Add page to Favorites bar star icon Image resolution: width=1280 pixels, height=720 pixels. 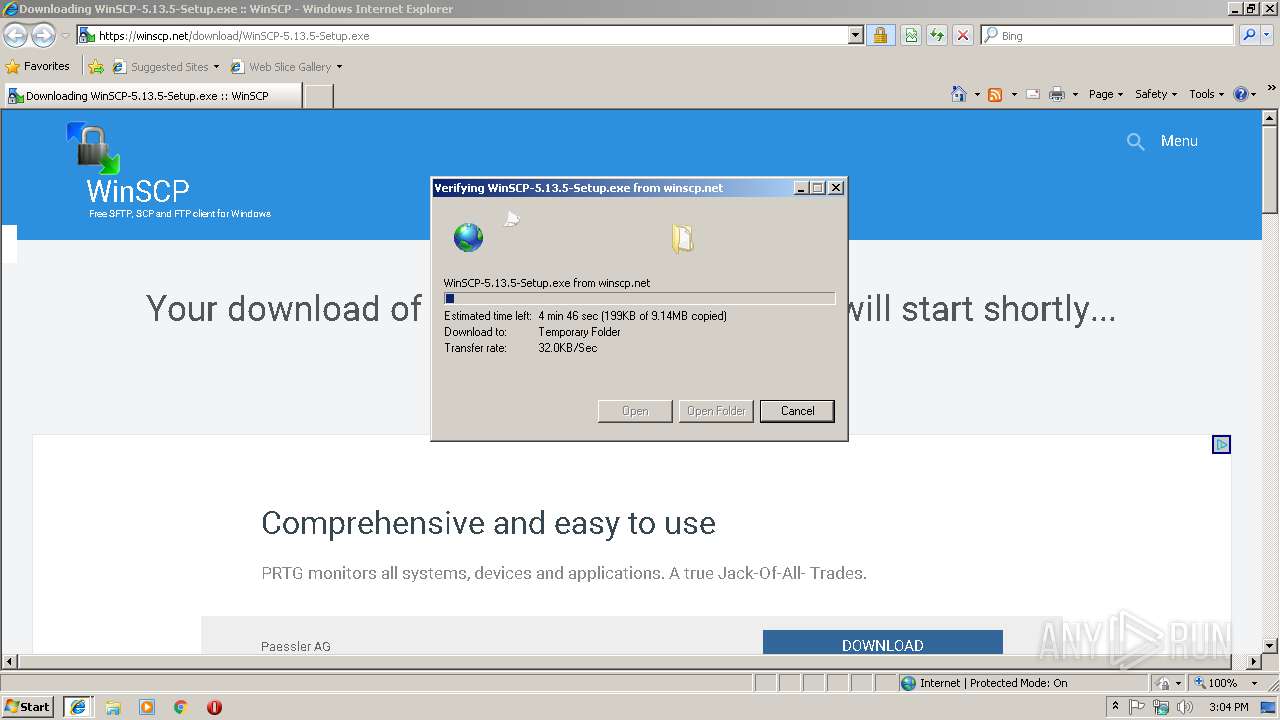click(x=96, y=67)
